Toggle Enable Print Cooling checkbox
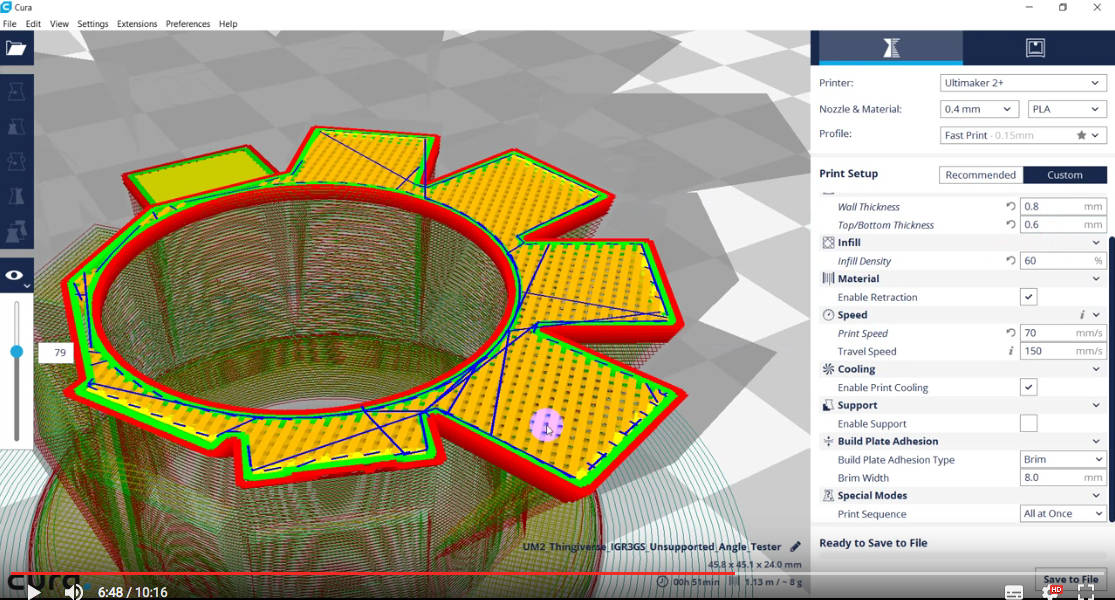 click(1028, 387)
